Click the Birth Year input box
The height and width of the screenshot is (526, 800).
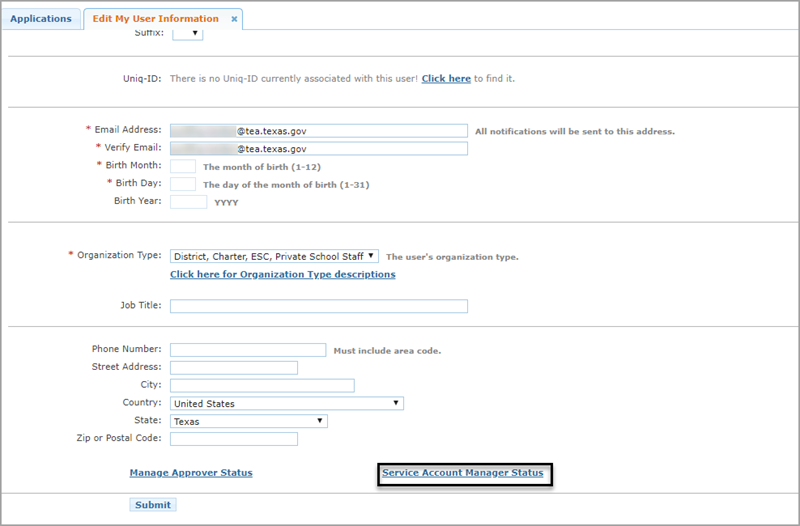[x=188, y=202]
